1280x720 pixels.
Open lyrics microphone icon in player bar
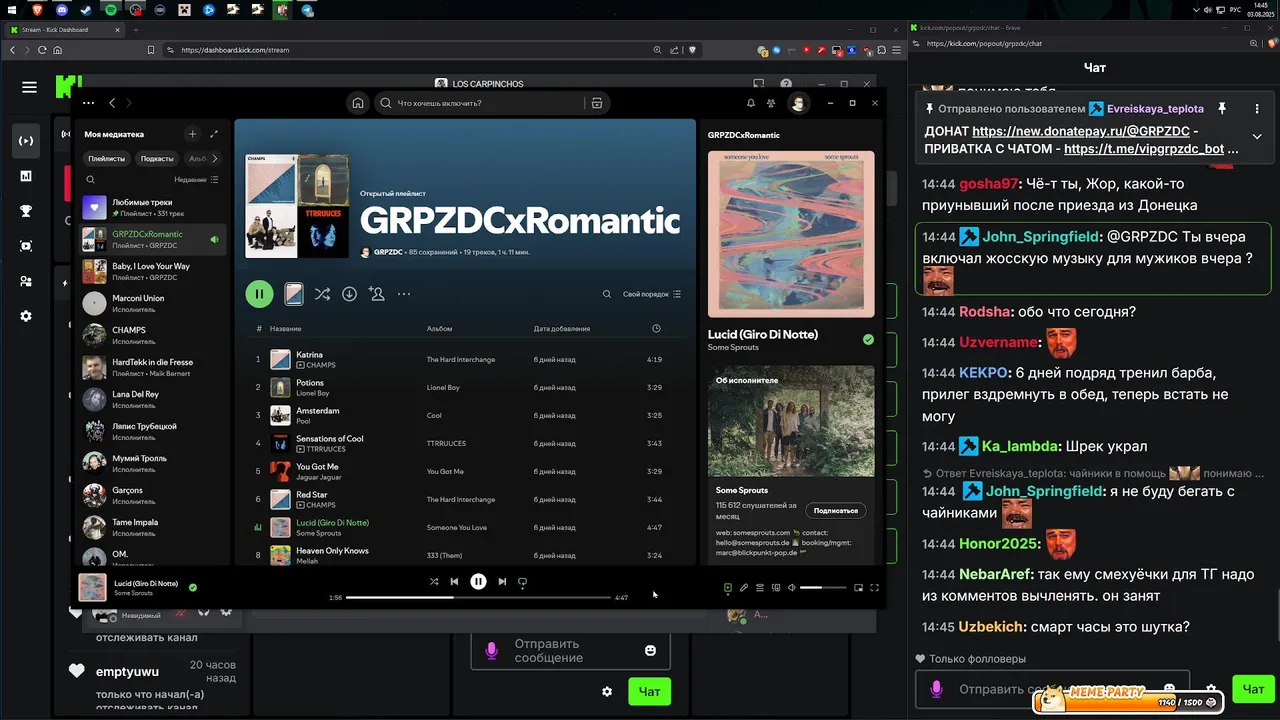tap(744, 588)
